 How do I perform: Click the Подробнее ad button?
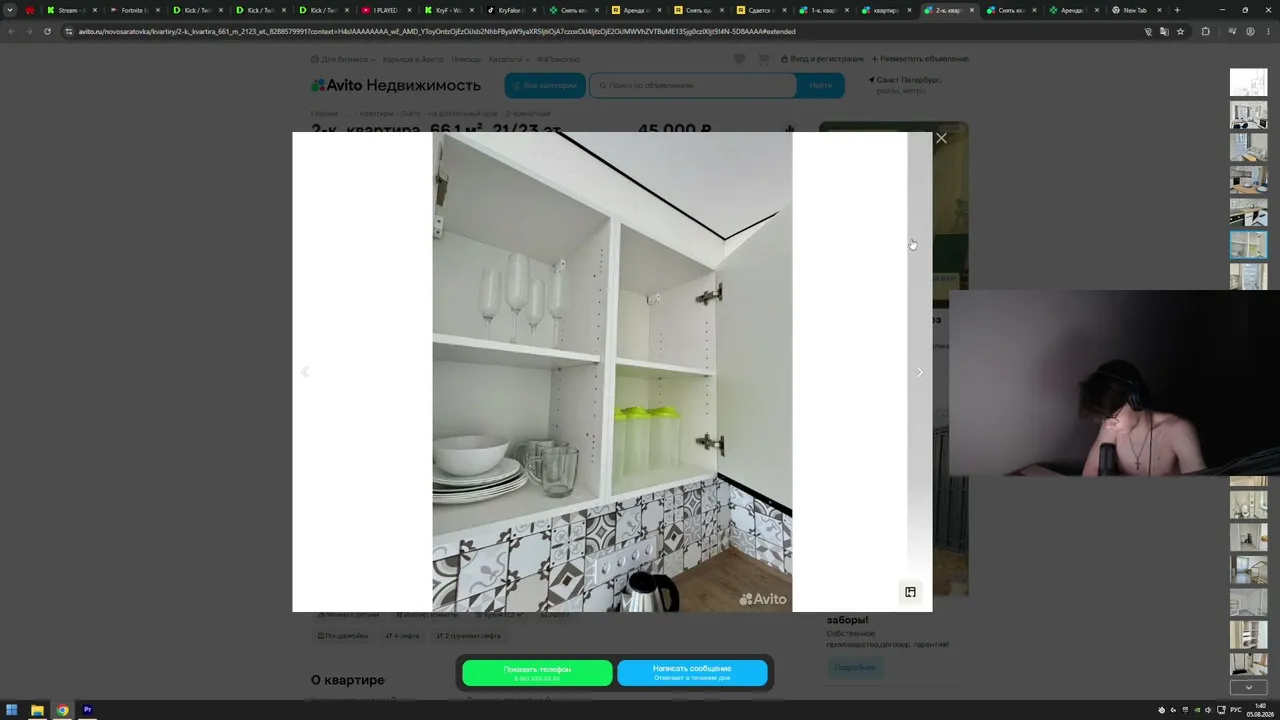(855, 667)
